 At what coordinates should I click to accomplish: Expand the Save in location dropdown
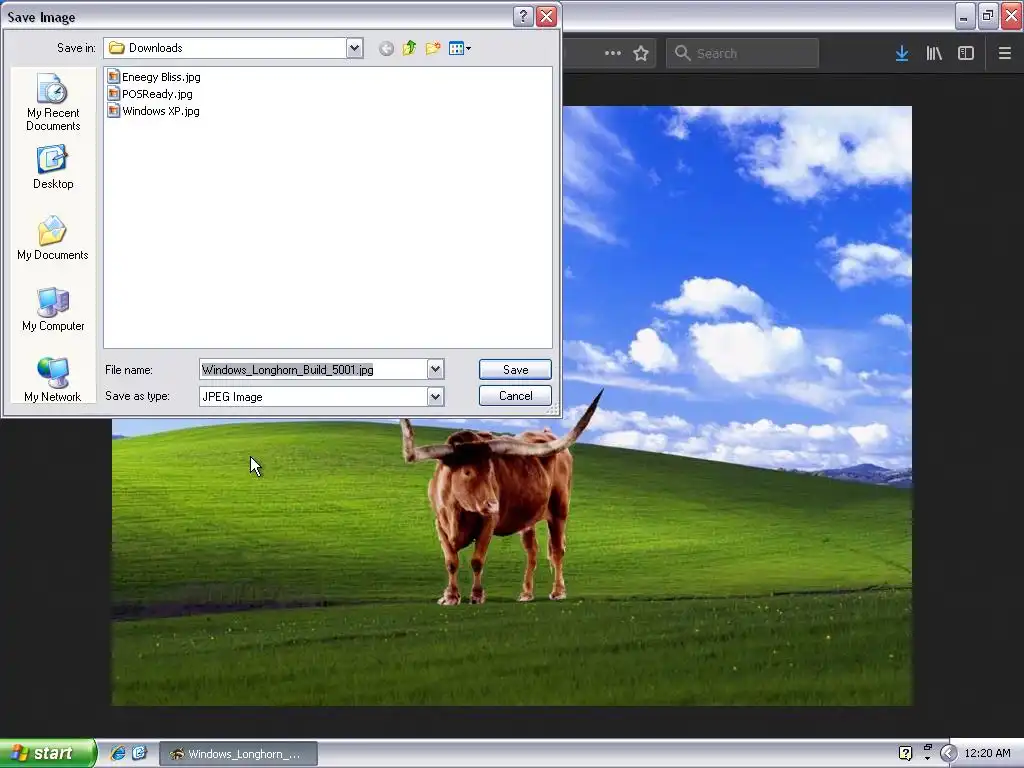[355, 48]
